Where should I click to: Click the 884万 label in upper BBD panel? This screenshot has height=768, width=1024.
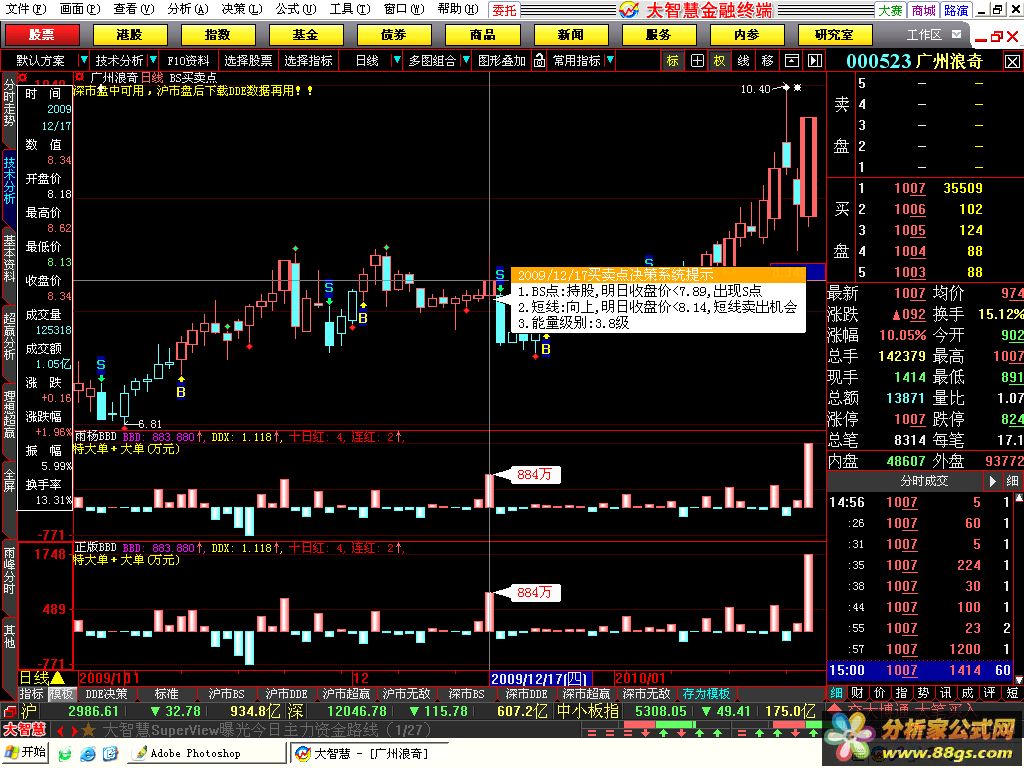click(x=534, y=475)
